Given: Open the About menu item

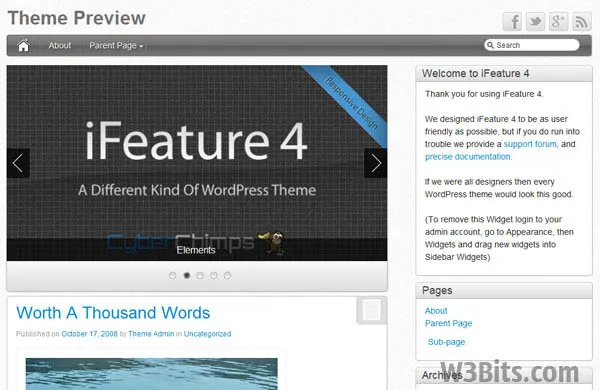Looking at the screenshot, I should coord(60,45).
